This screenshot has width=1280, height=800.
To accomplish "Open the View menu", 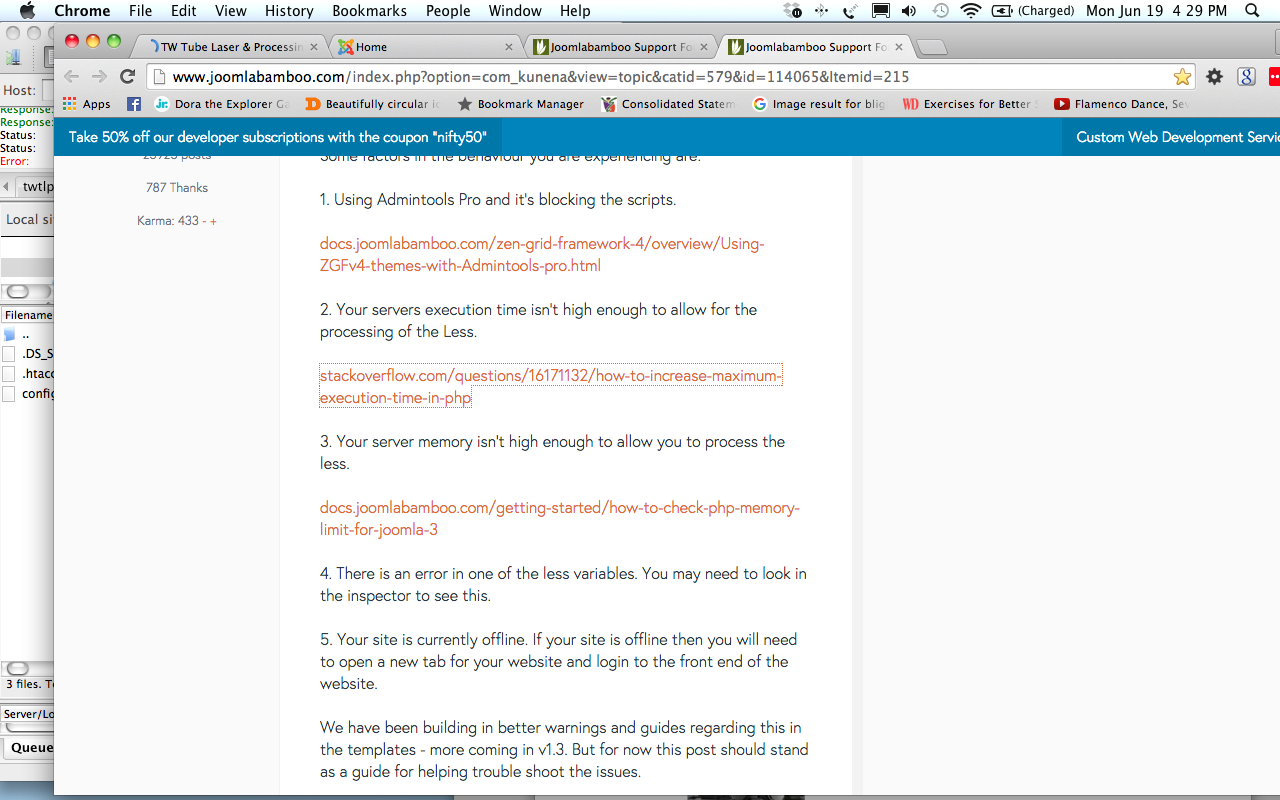I will tap(231, 11).
